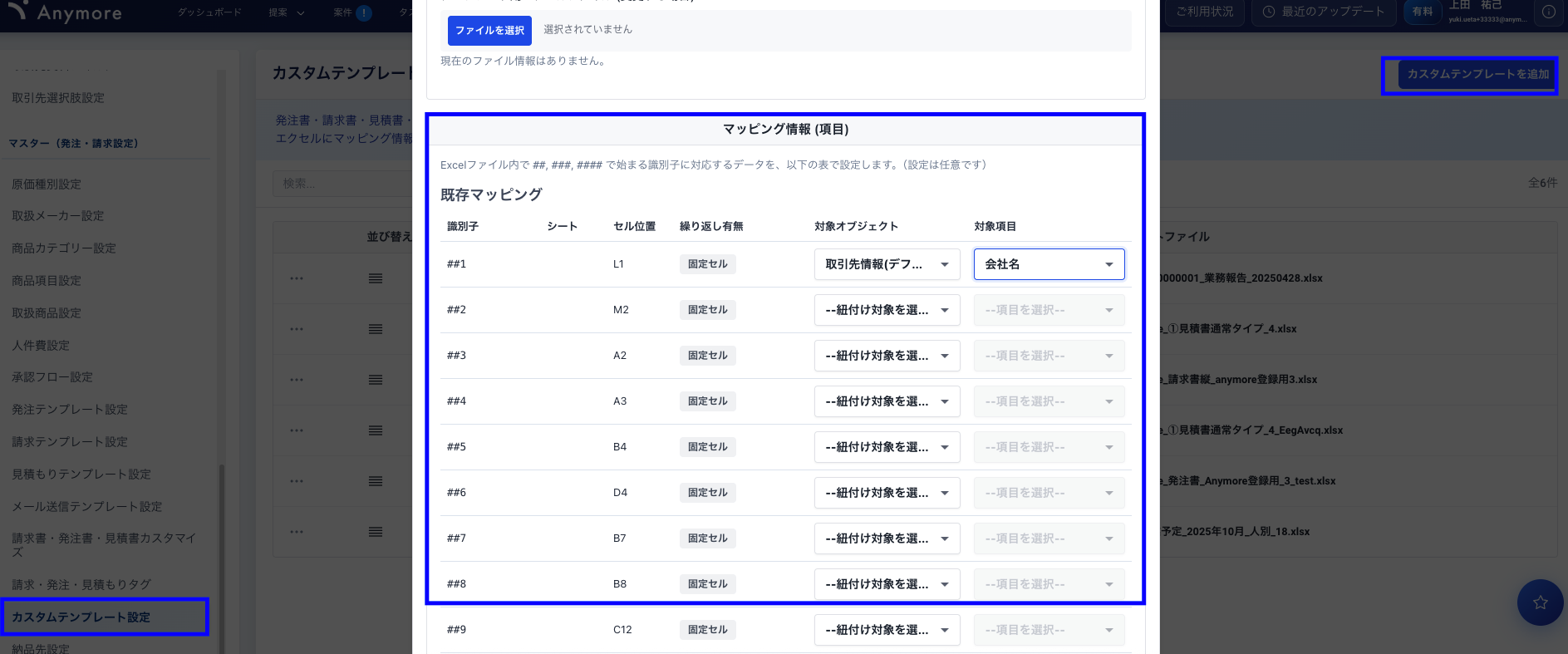Click the alert badge next to 案件
The image size is (1568, 654).
364,12
